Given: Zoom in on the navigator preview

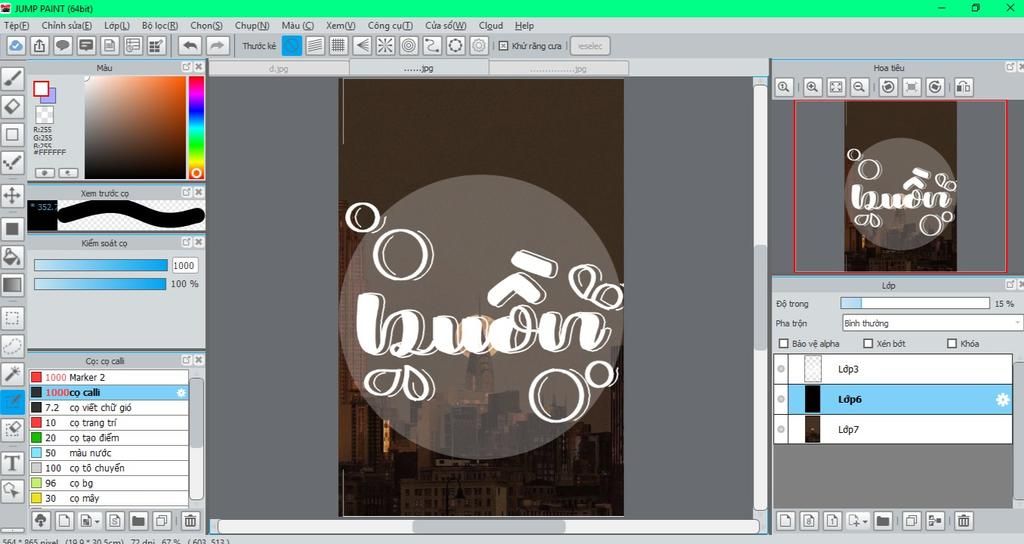Looking at the screenshot, I should pyautogui.click(x=812, y=87).
